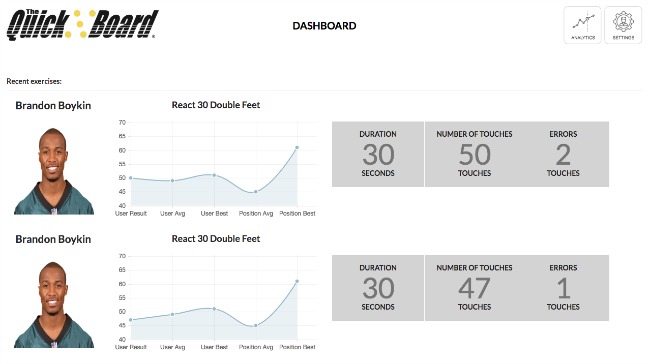This screenshot has height=364, width=650.
Task: Click second React 30 Double Feet title
Action: pos(216,239)
